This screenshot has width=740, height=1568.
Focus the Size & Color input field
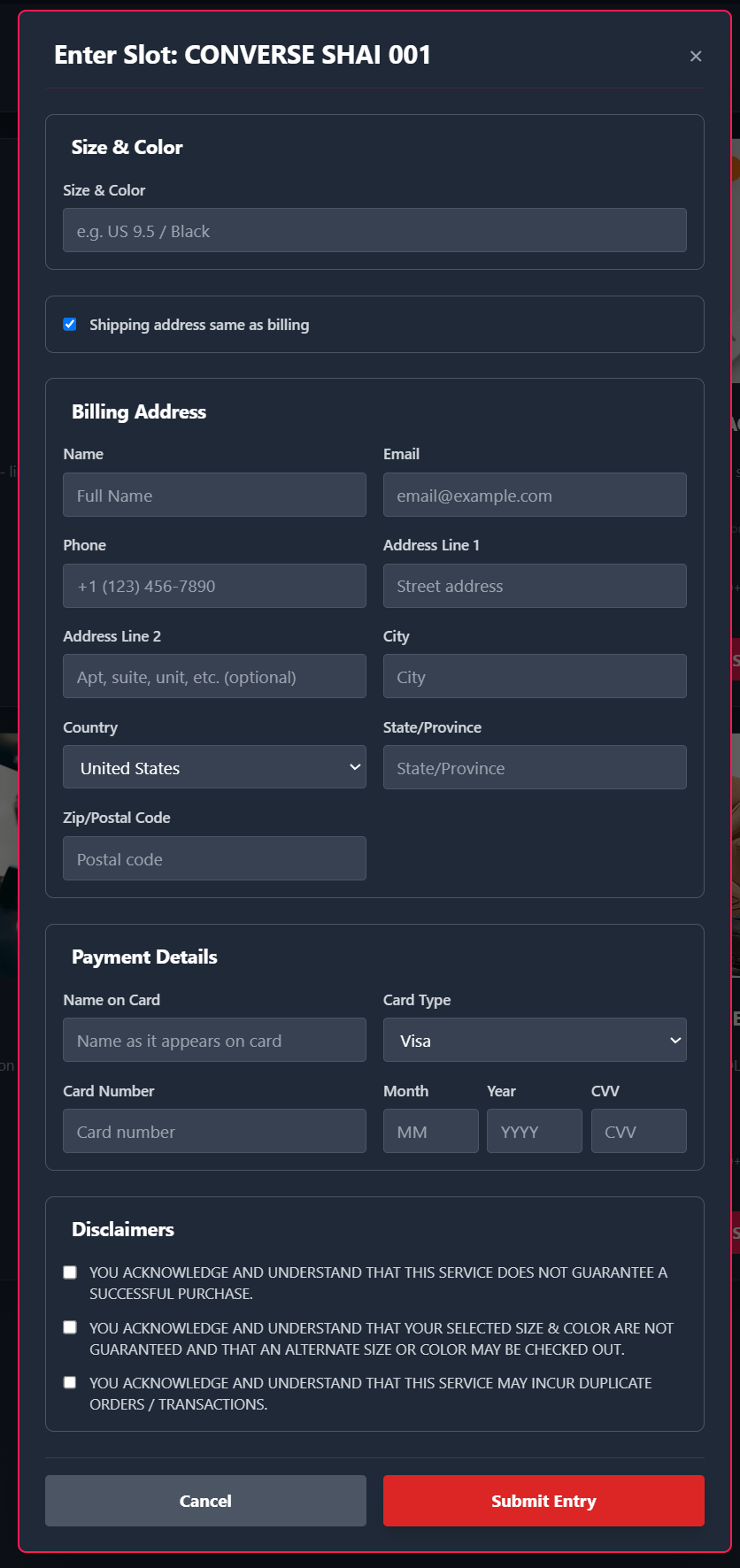pyautogui.click(x=374, y=230)
